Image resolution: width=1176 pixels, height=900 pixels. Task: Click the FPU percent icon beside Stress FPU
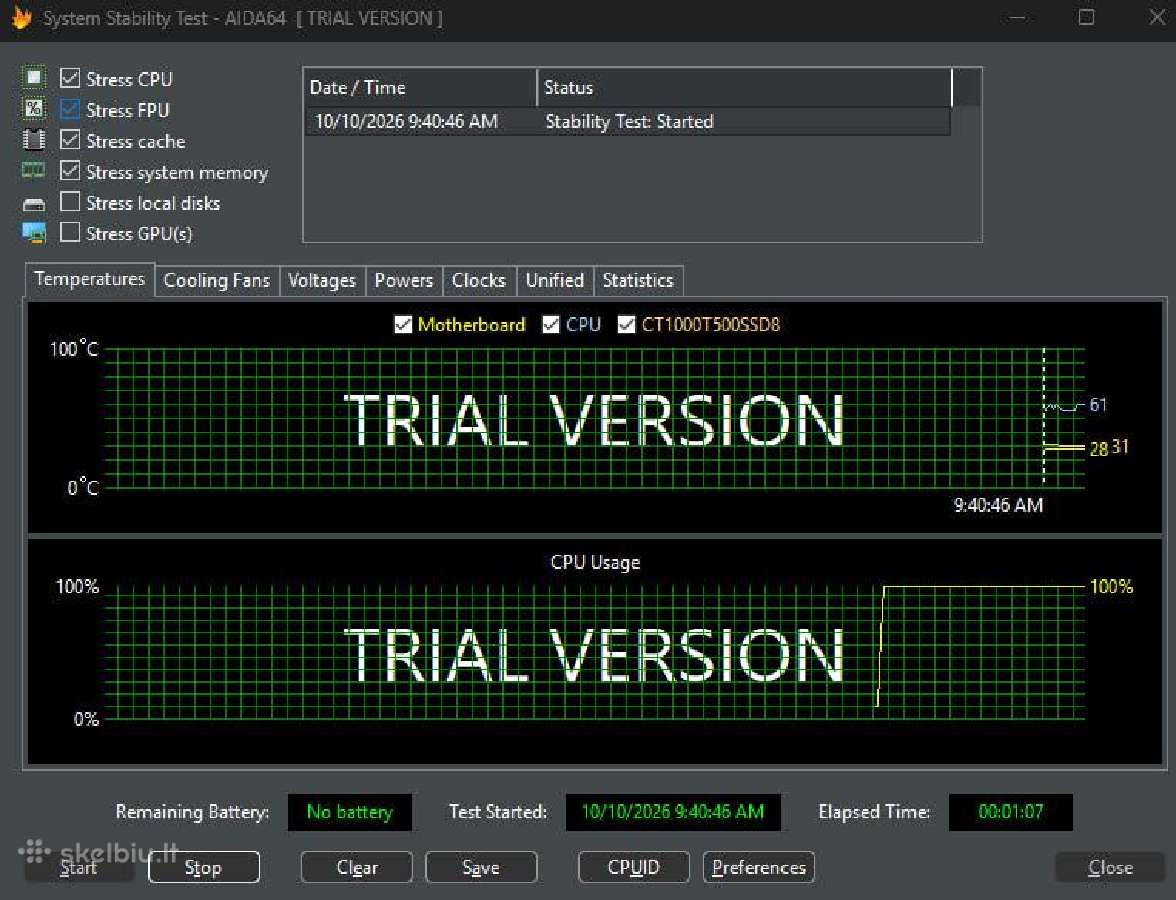tap(34, 109)
